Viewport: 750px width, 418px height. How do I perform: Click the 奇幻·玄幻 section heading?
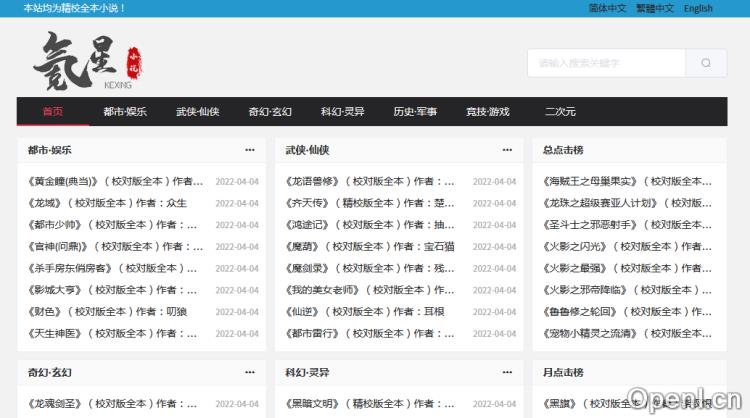tap(50, 372)
